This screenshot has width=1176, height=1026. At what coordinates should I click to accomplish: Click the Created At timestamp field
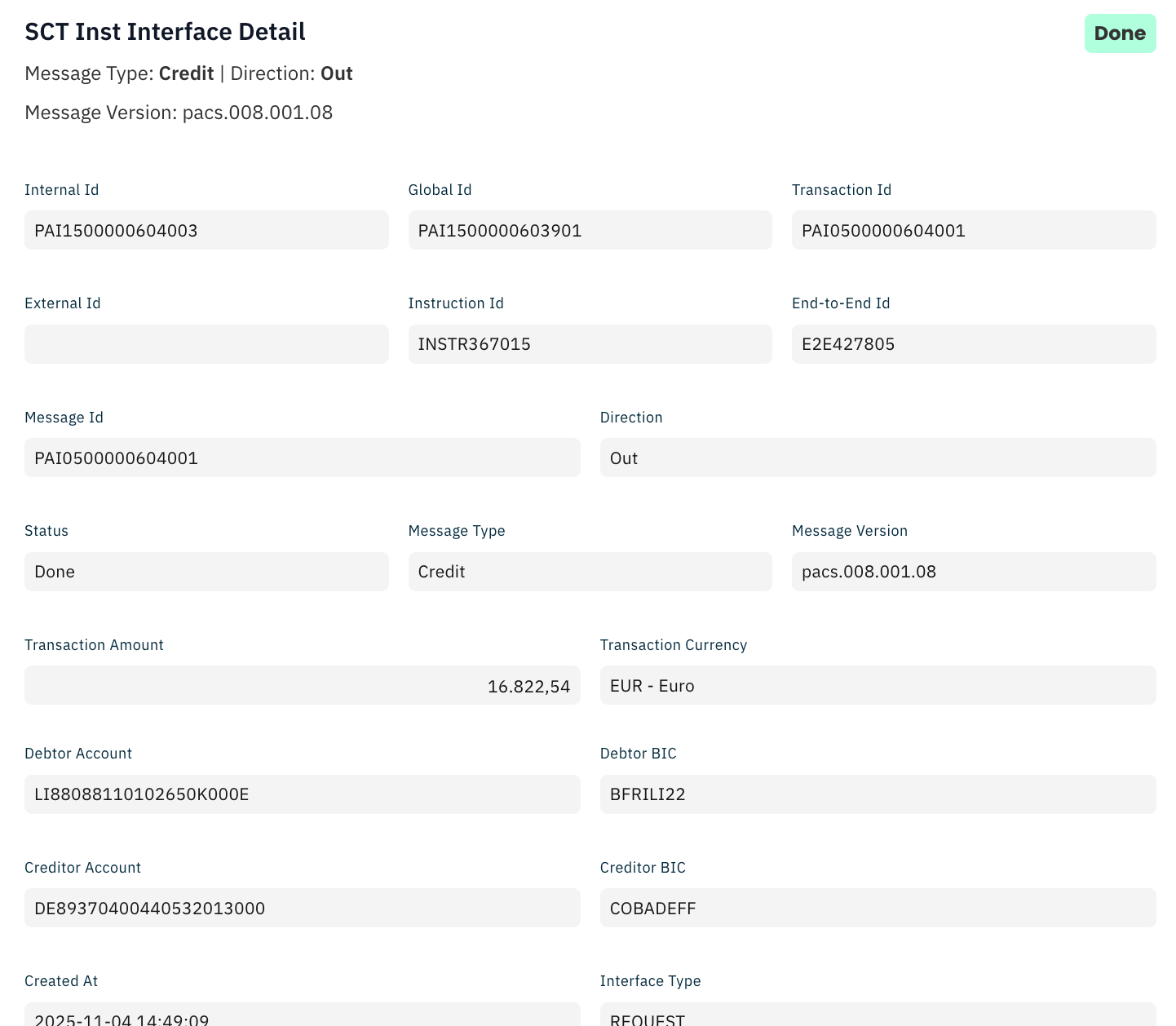pyautogui.click(x=302, y=1015)
